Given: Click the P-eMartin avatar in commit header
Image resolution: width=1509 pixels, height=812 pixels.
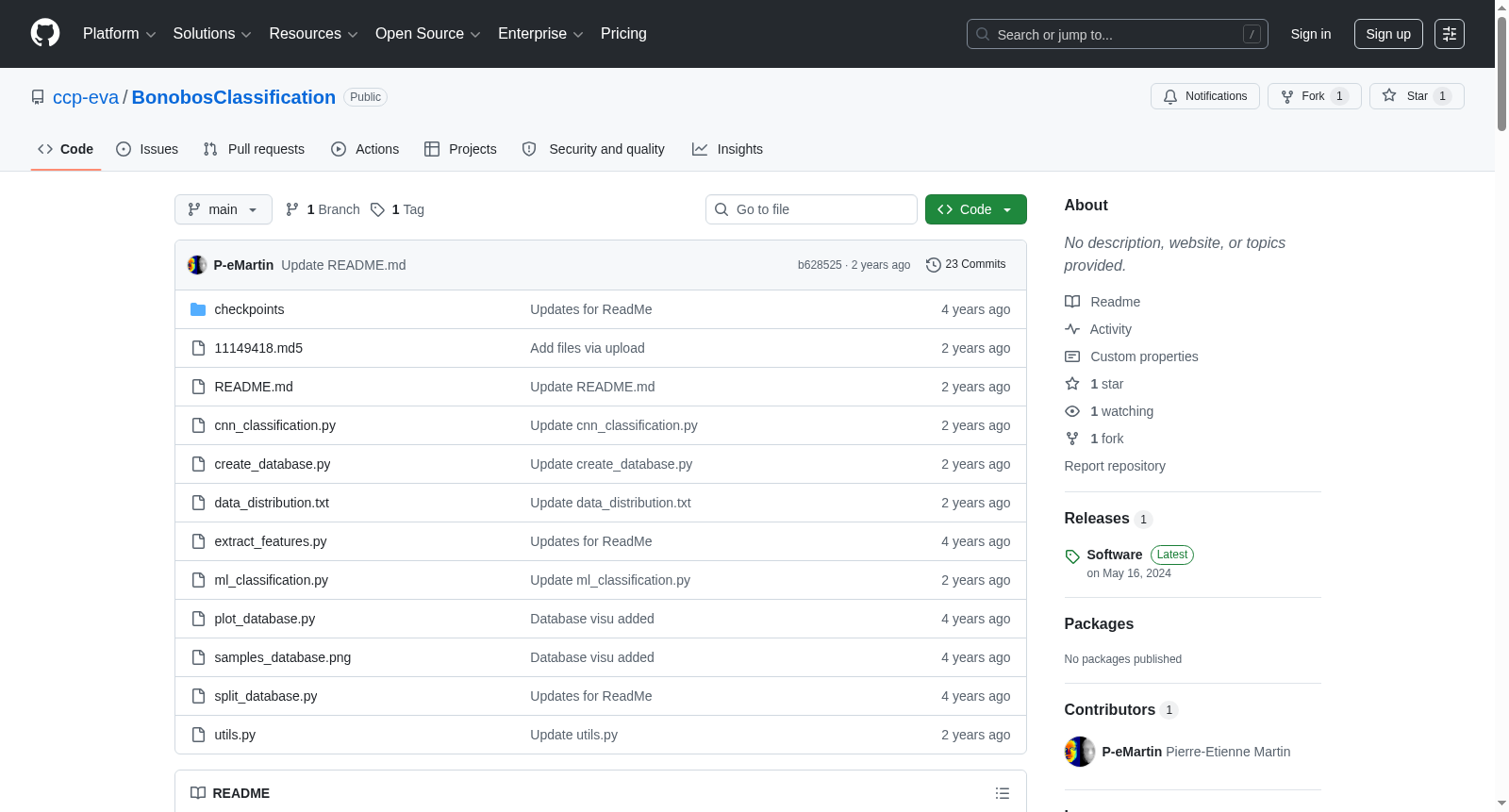Looking at the screenshot, I should tap(197, 265).
